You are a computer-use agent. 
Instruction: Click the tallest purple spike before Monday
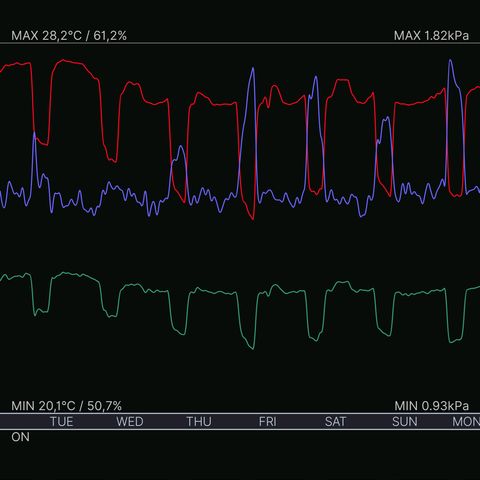point(450,61)
